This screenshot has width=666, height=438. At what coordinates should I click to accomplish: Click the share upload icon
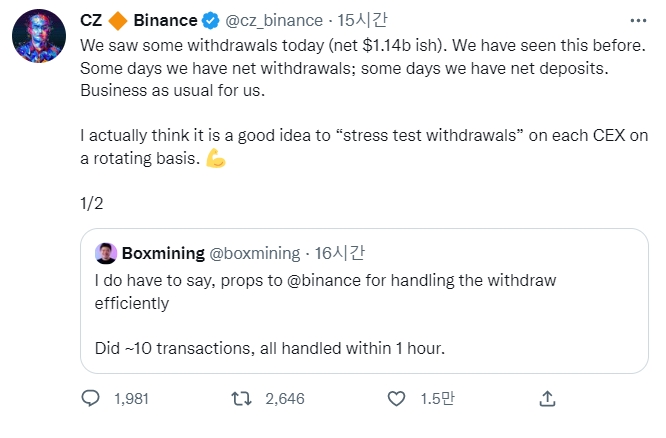547,399
